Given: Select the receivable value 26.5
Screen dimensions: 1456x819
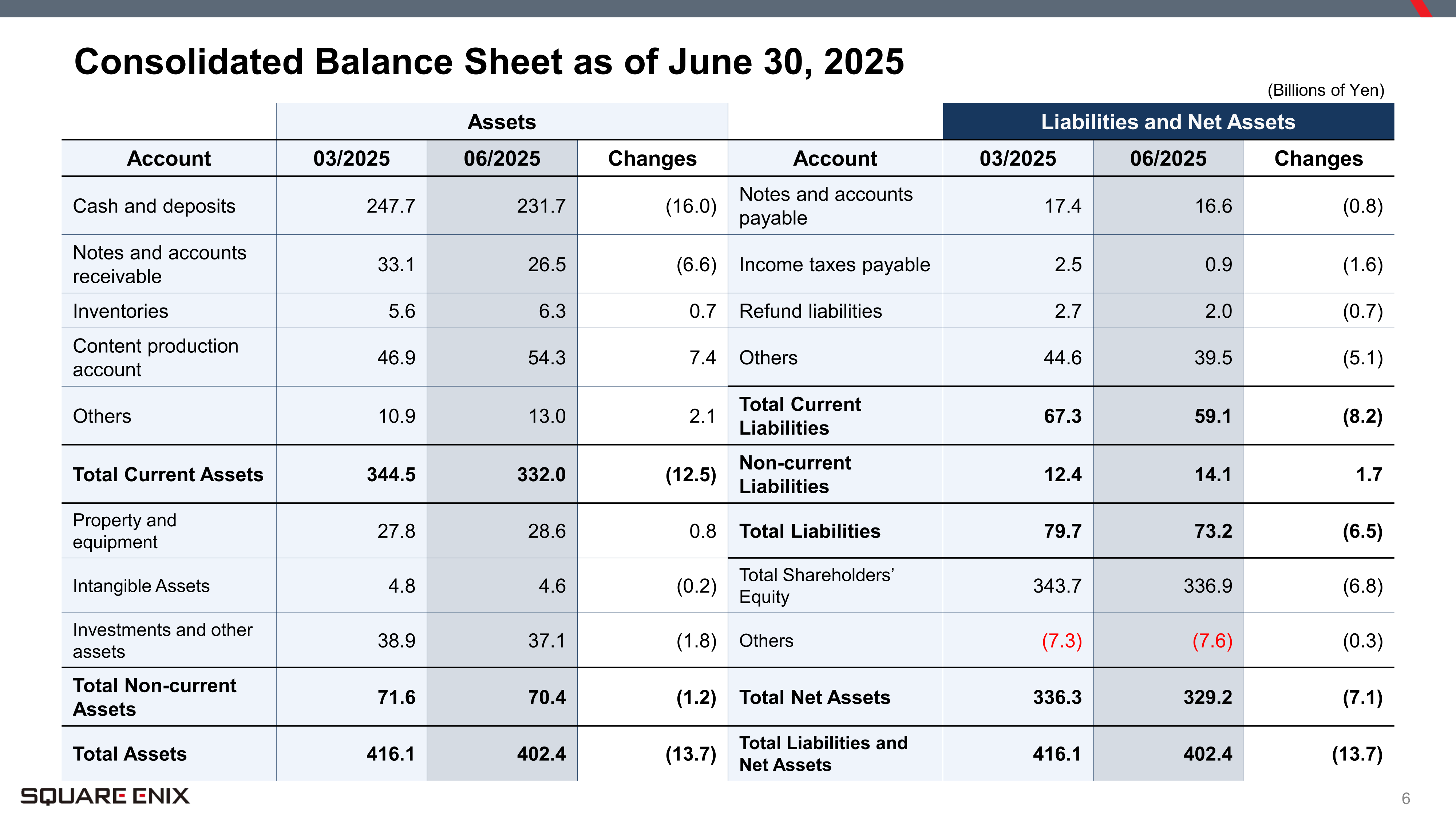Looking at the screenshot, I should pos(547,264).
